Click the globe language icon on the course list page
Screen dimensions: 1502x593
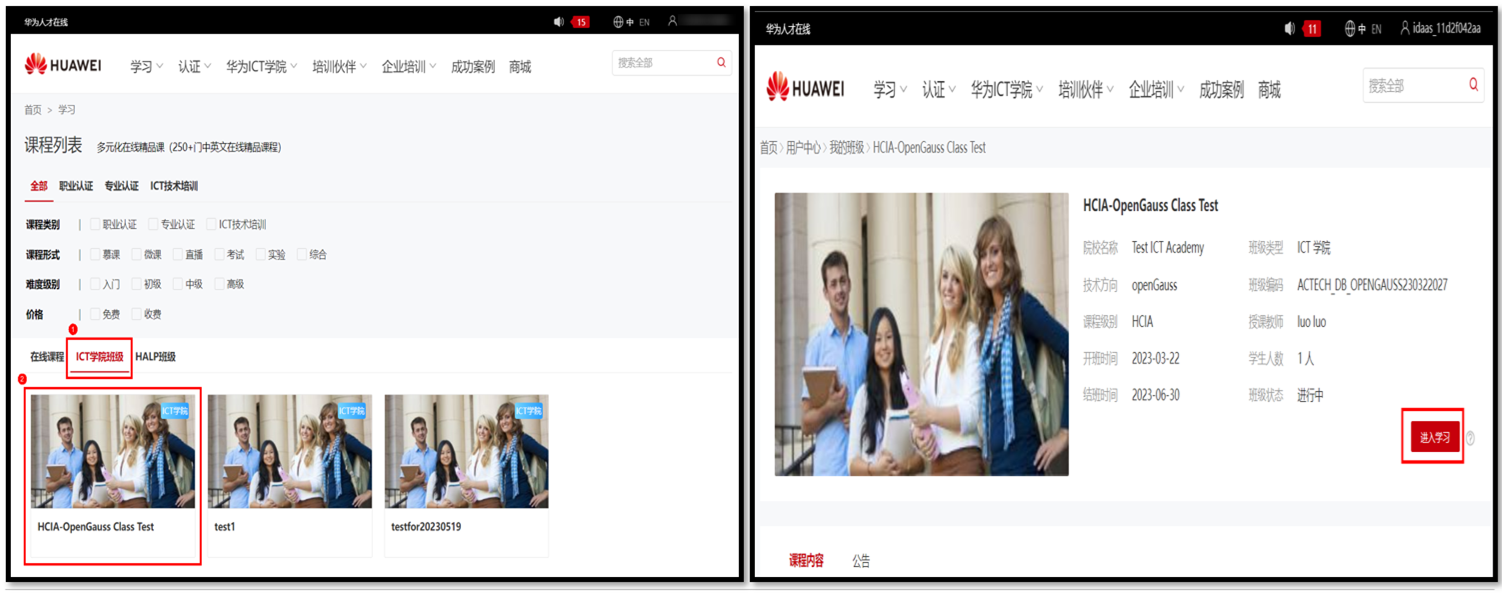(618, 22)
